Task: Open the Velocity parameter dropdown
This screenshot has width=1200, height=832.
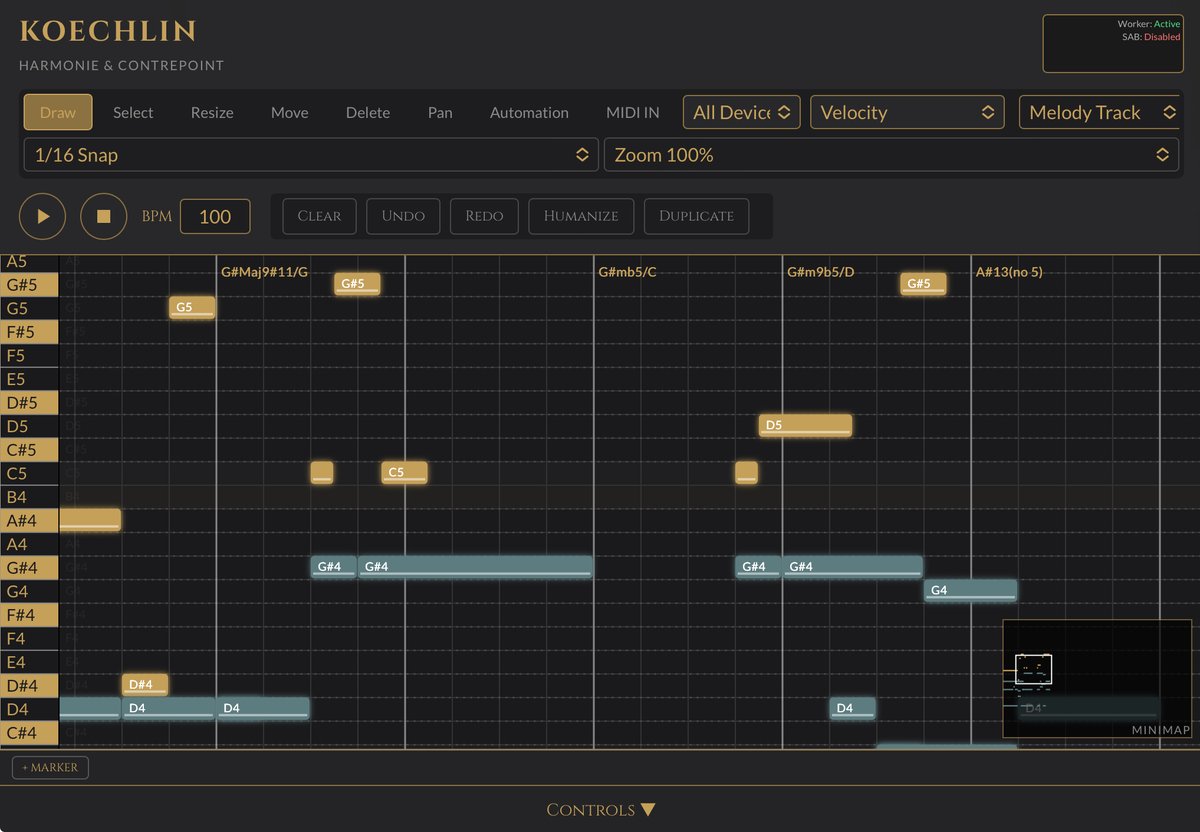Action: point(906,112)
